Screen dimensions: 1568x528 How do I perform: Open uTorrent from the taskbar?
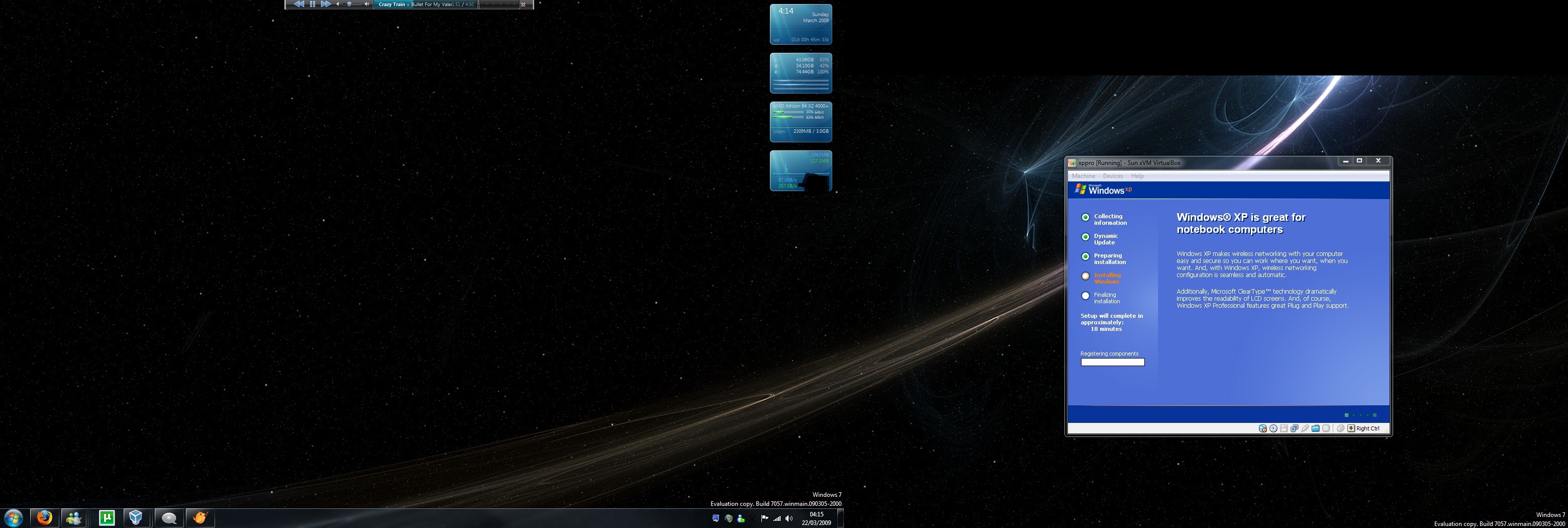pos(107,517)
